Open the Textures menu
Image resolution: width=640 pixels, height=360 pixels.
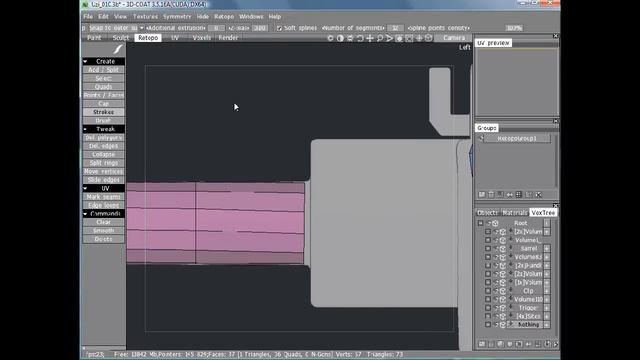145,17
